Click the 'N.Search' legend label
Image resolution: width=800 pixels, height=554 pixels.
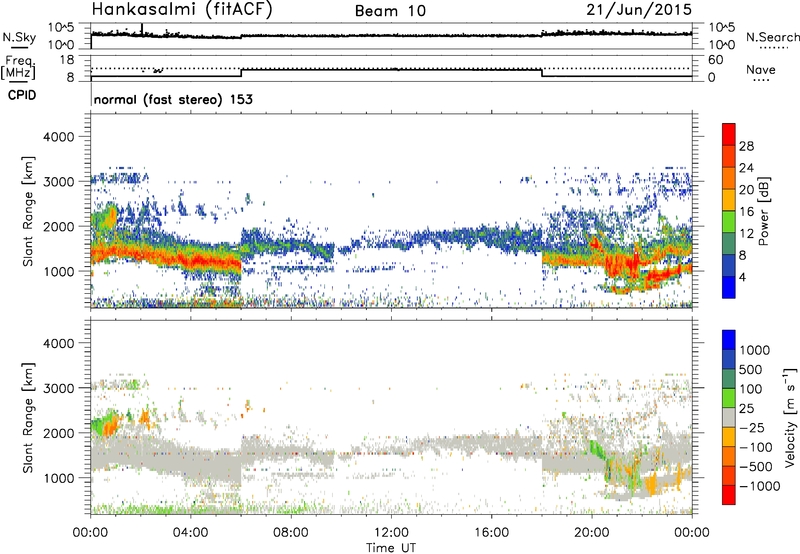click(x=772, y=37)
